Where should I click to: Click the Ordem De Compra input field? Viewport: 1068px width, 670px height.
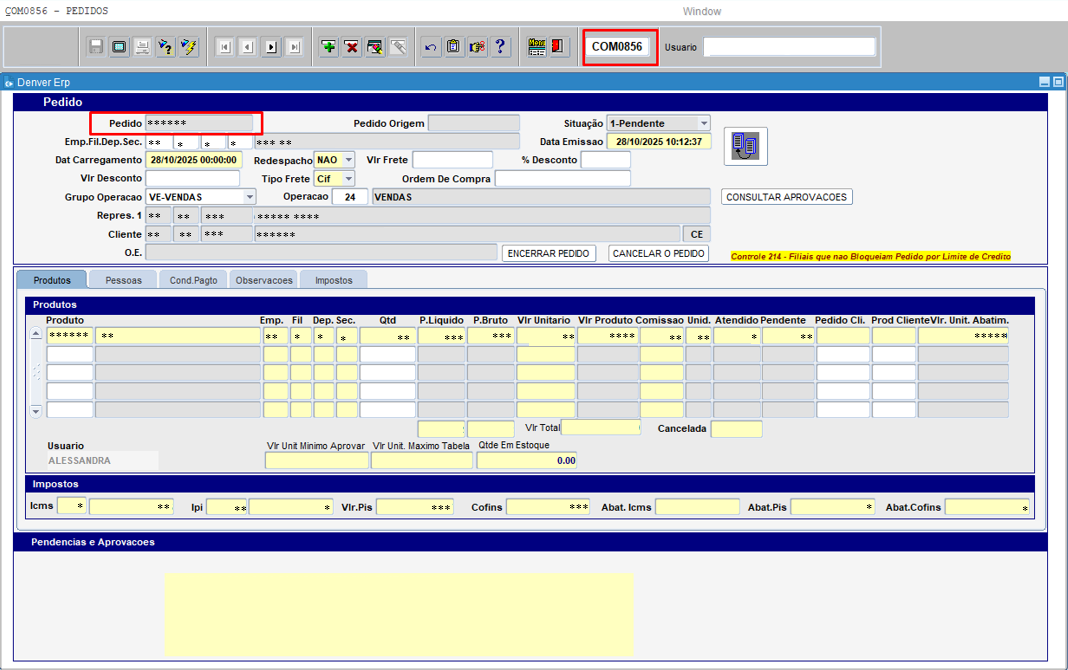point(562,179)
